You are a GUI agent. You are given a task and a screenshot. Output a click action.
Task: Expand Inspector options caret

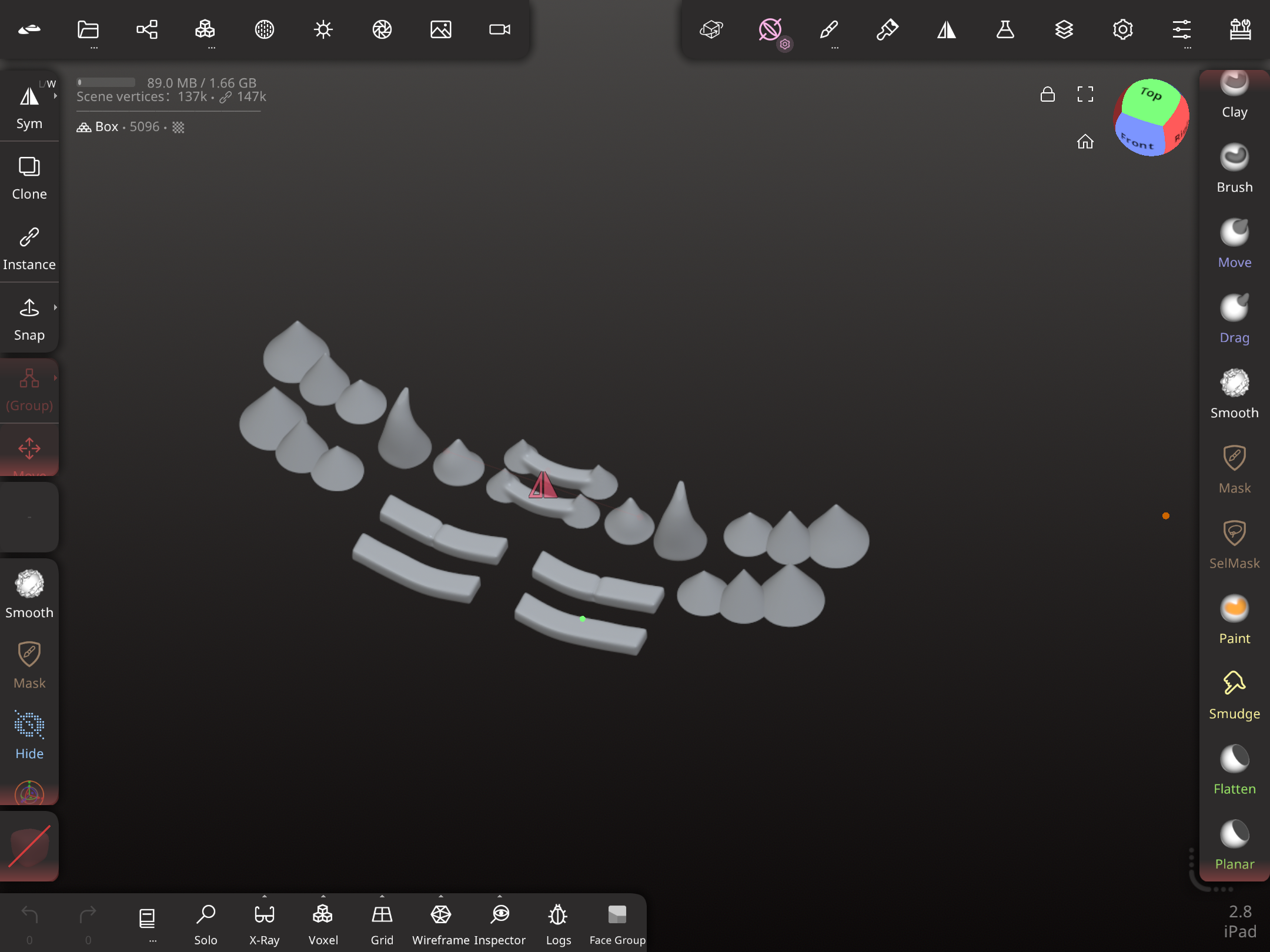point(500,896)
